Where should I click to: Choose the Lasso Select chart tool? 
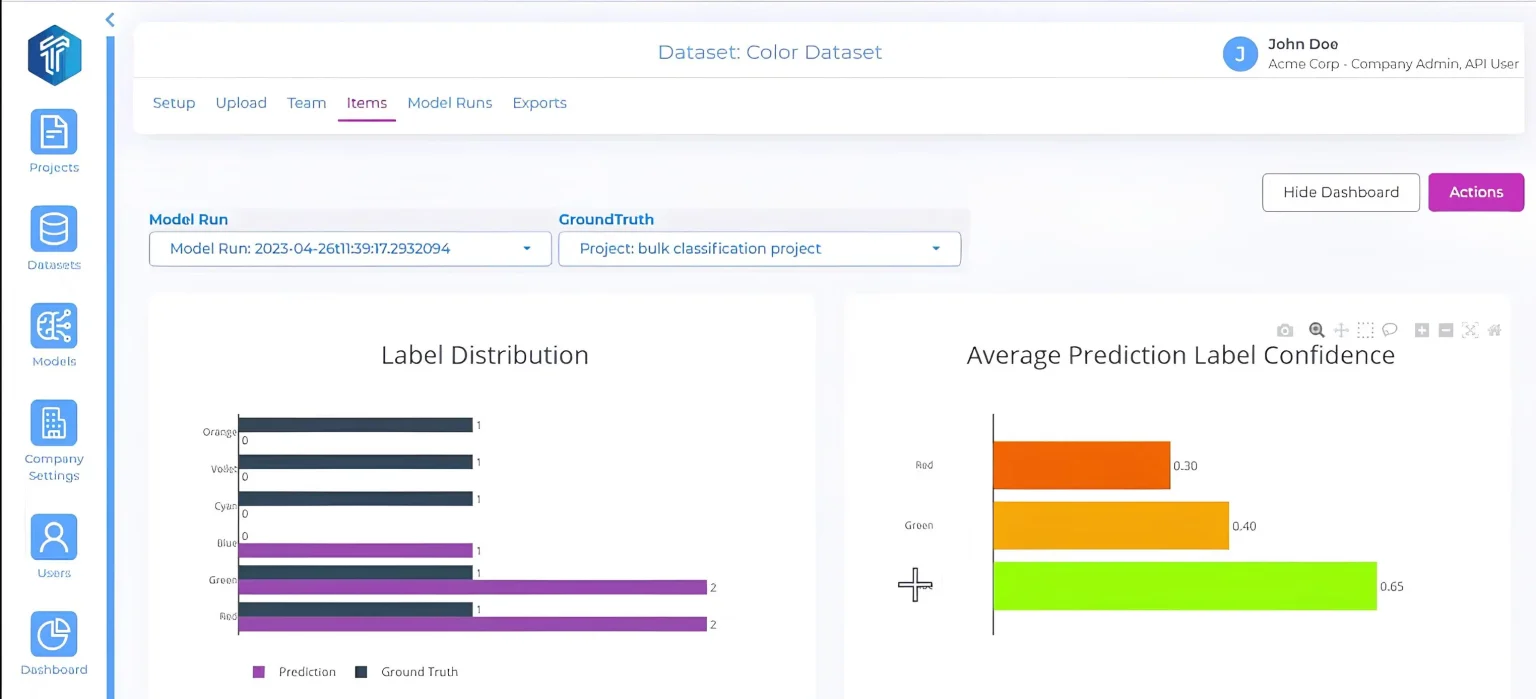click(x=1389, y=330)
